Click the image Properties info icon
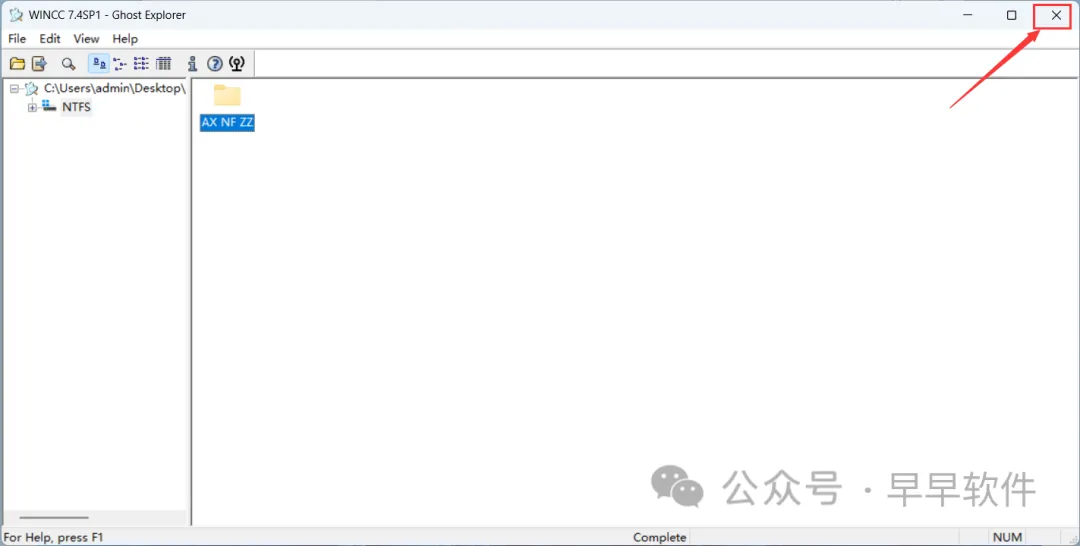Screen dimensions: 1080x546 pyautogui.click(x=192, y=64)
